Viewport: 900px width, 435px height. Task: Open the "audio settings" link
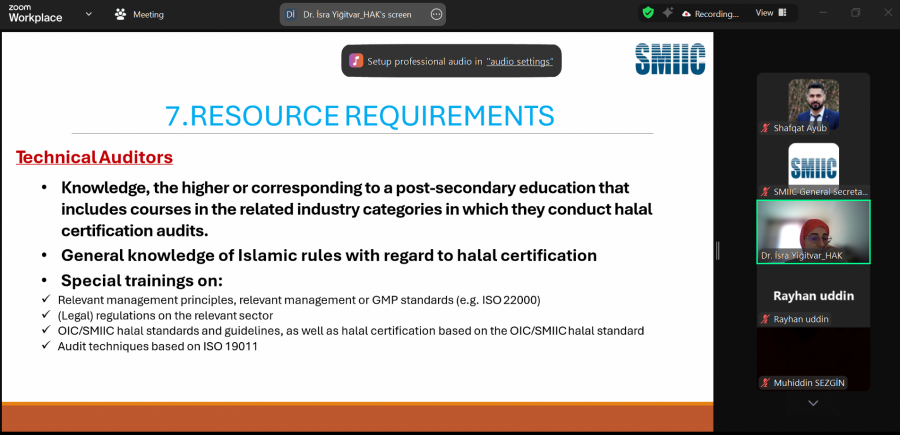point(519,61)
